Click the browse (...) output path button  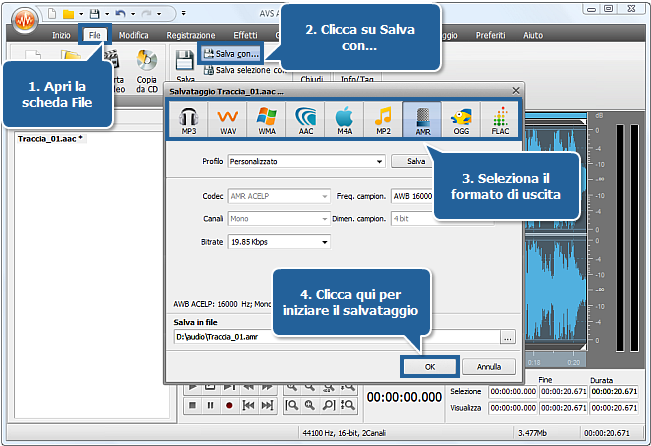(508, 339)
